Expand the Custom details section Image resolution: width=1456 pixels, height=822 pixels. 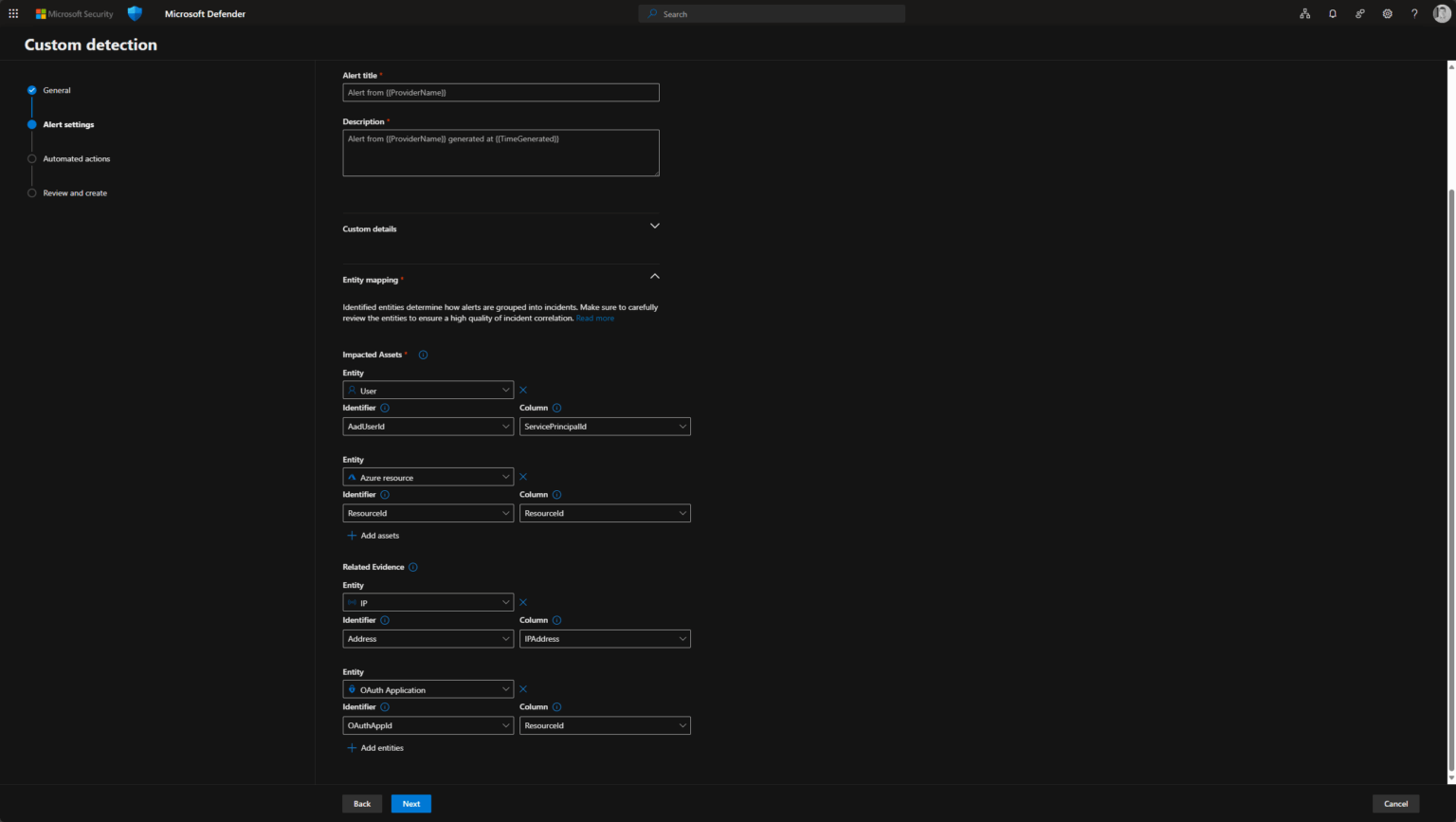pyautogui.click(x=654, y=227)
